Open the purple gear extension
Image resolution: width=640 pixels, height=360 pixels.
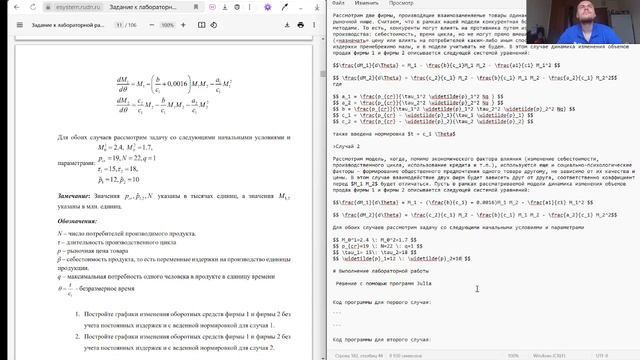pyautogui.click(x=268, y=7)
